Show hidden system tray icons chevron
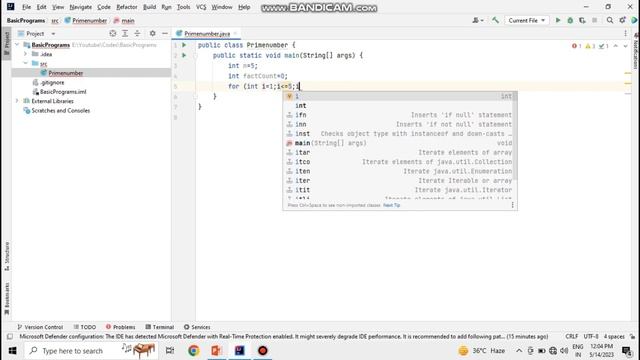The image size is (640, 360). (518, 351)
